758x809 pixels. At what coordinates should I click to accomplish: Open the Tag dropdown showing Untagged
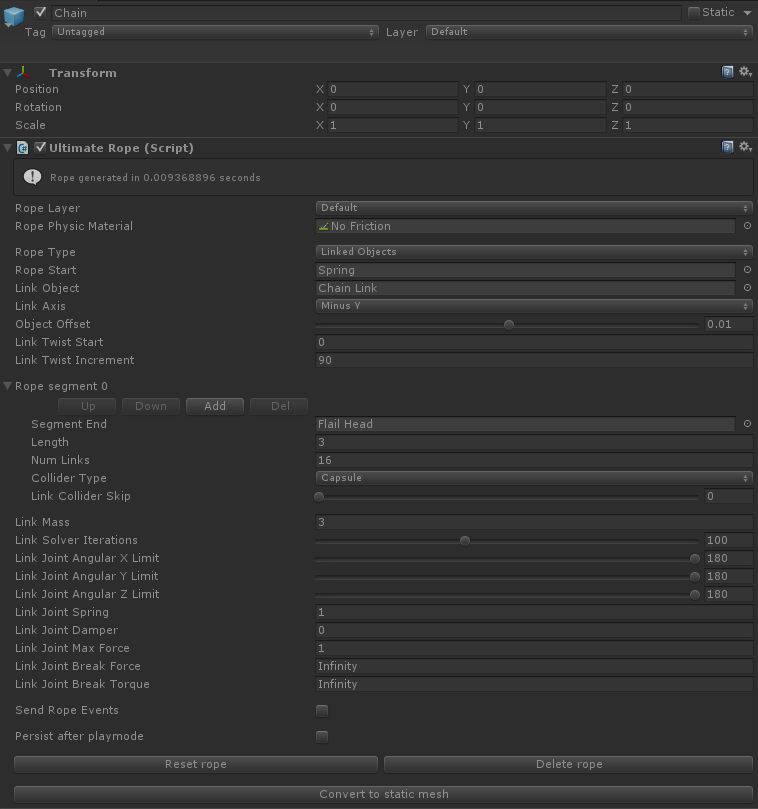pyautogui.click(x=215, y=32)
